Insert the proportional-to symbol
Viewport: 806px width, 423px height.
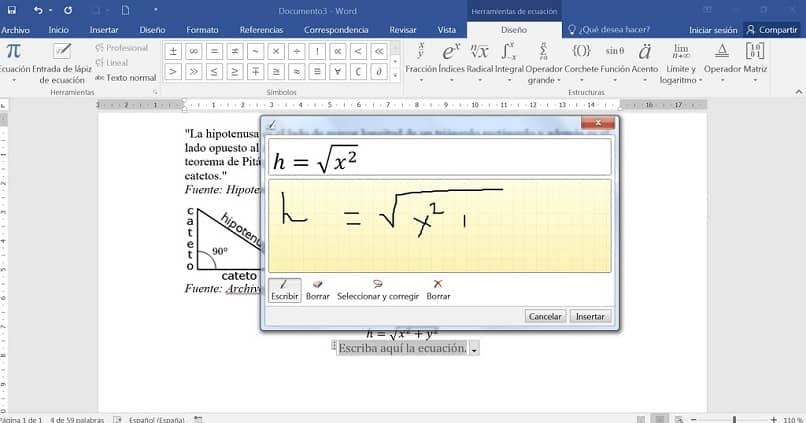tap(338, 51)
